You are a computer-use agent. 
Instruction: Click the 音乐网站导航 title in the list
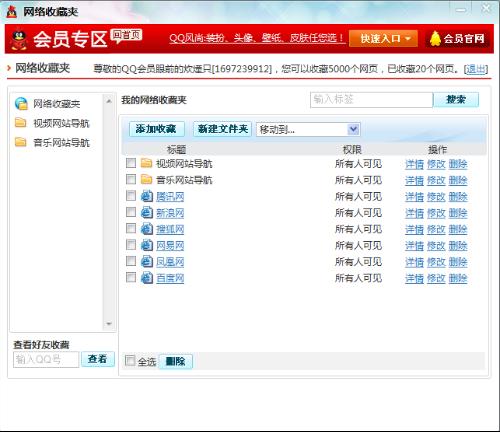click(184, 180)
